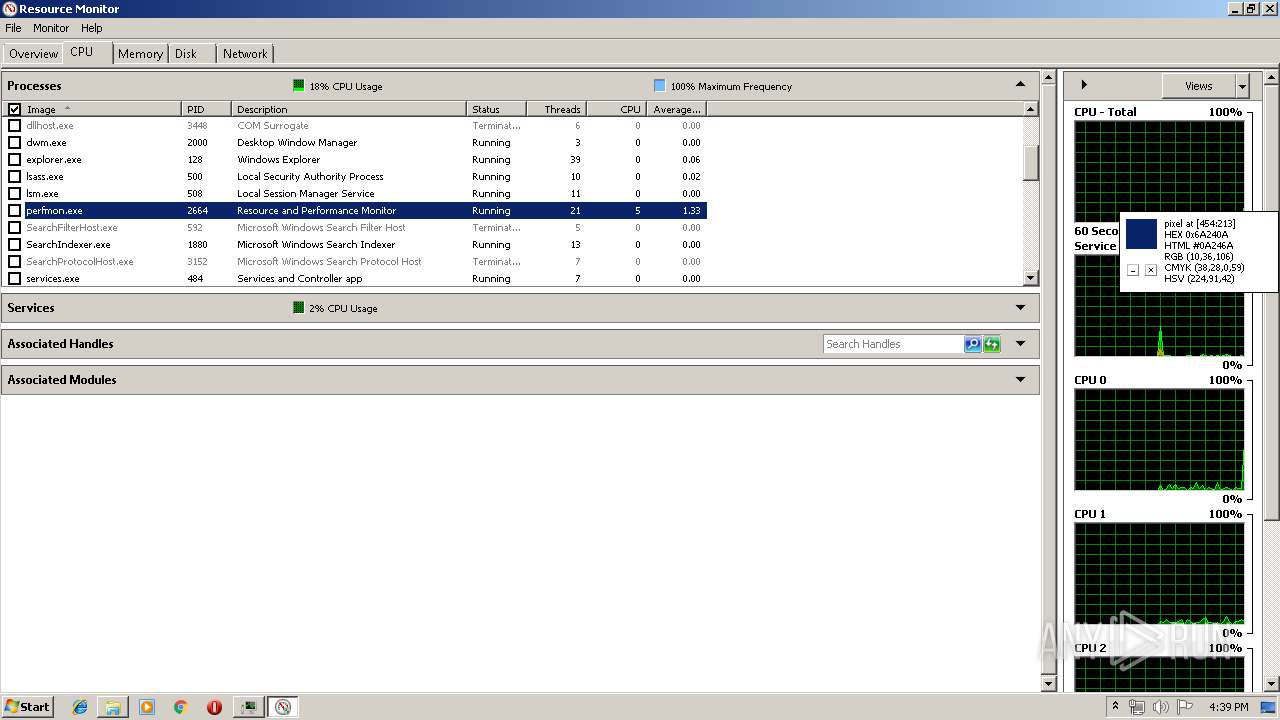Open the Monitor menu
Screen dimensions: 1280x720
tap(51, 28)
